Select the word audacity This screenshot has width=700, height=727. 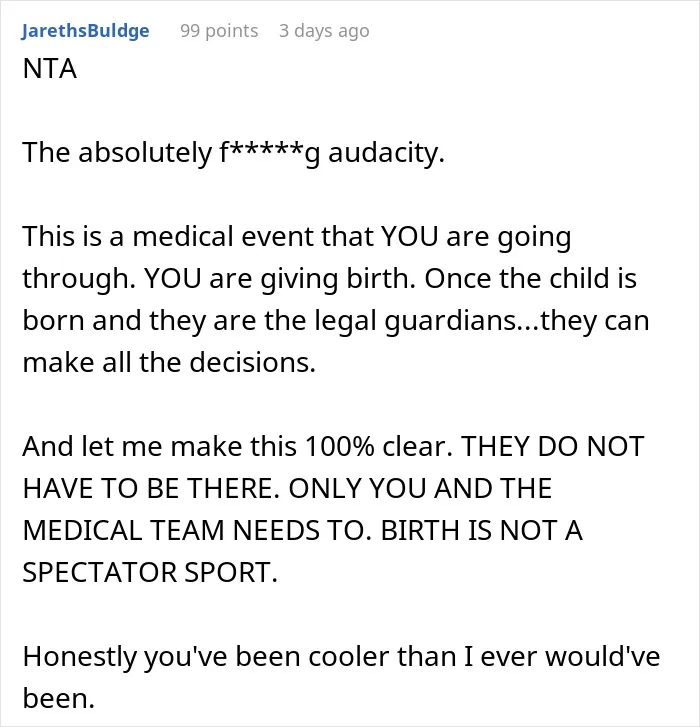[386, 153]
